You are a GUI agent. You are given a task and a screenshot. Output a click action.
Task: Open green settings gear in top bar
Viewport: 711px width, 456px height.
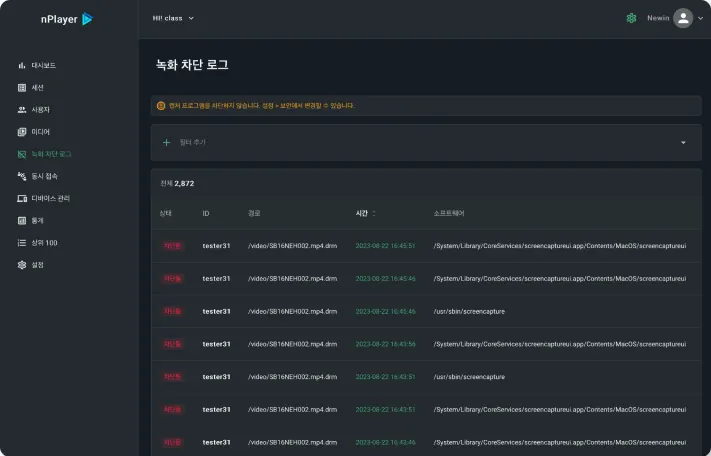[x=631, y=18]
